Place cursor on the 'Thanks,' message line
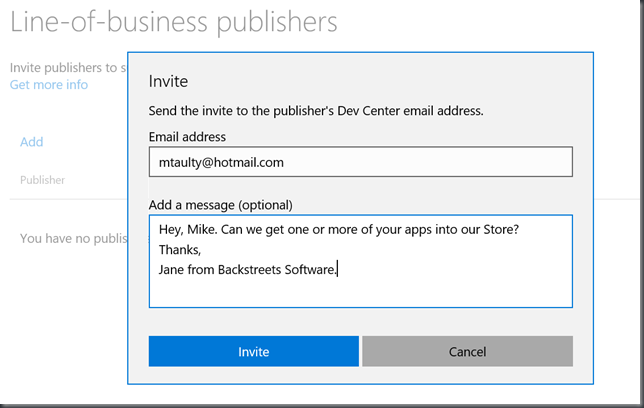This screenshot has height=408, width=644. pyautogui.click(x=180, y=249)
